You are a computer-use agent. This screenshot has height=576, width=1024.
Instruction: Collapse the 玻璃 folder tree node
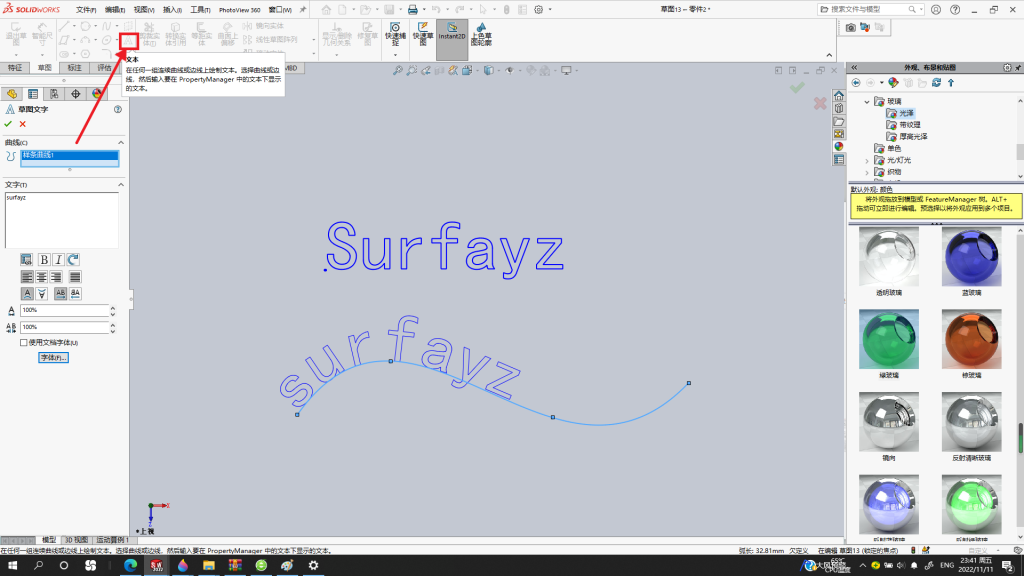(867, 102)
